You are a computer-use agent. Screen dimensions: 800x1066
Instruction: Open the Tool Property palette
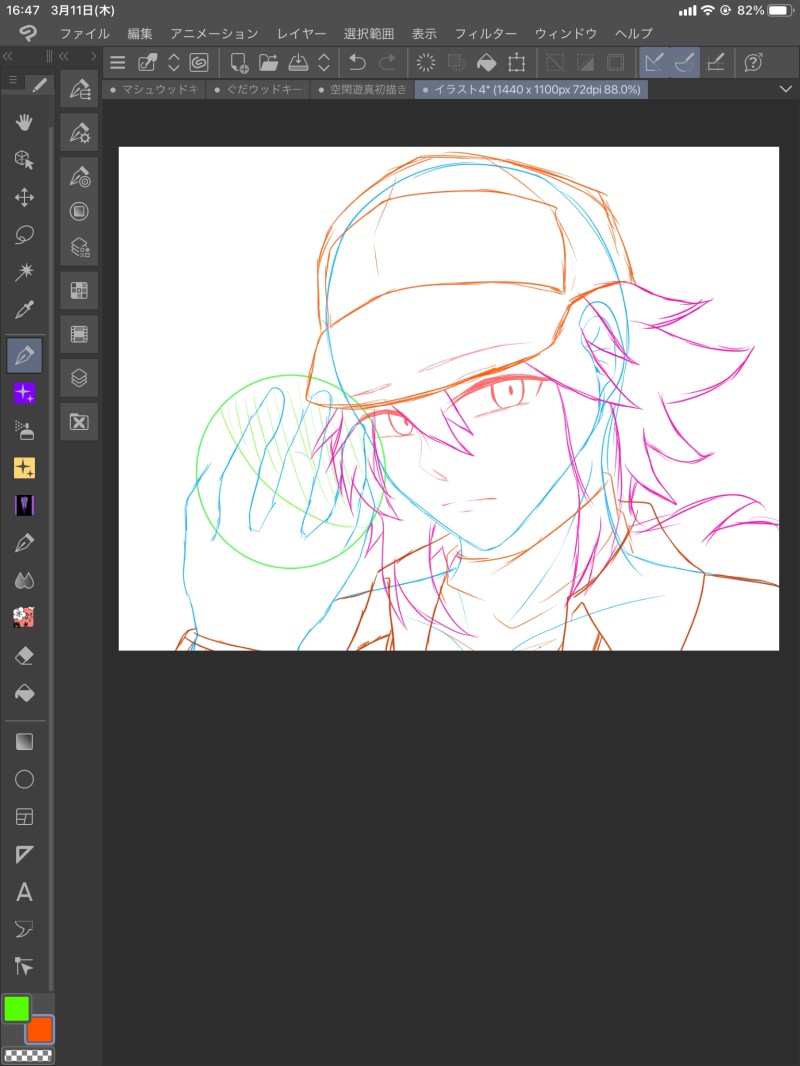(80, 133)
